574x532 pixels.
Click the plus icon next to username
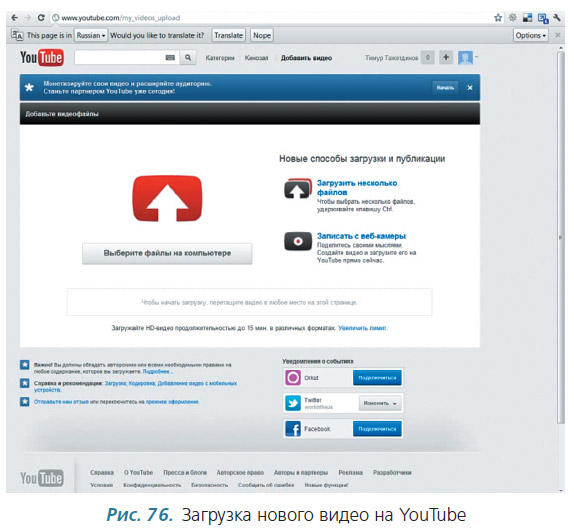[446, 57]
